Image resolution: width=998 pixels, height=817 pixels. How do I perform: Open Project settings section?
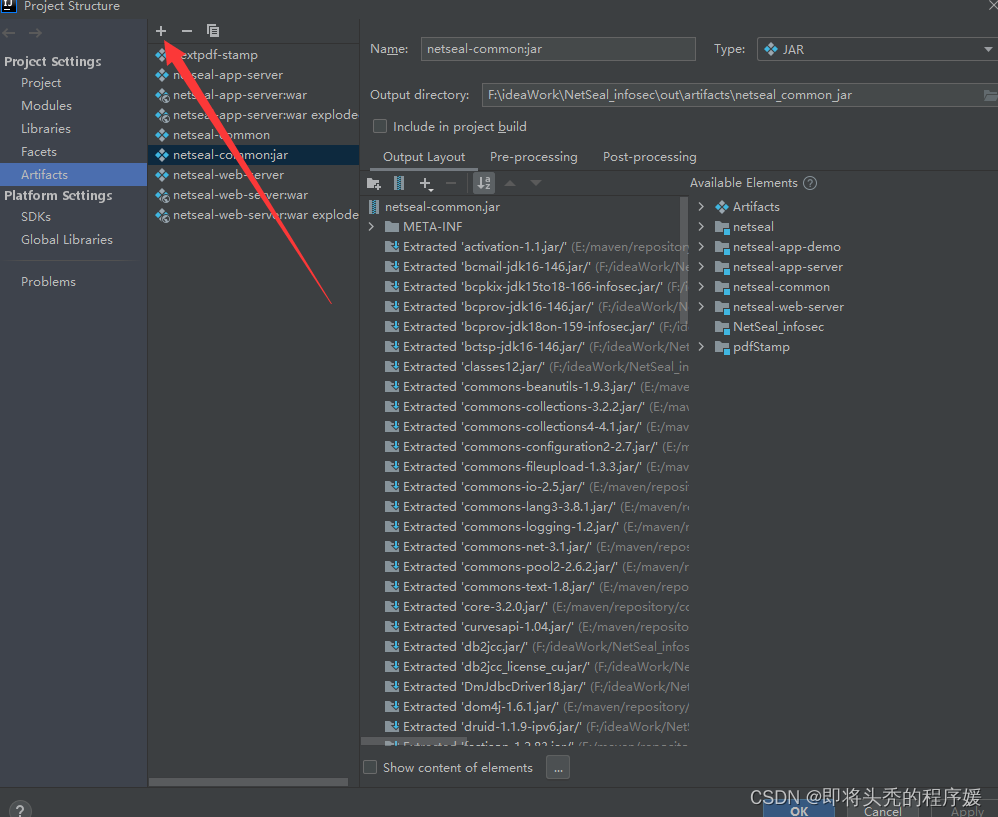(41, 83)
